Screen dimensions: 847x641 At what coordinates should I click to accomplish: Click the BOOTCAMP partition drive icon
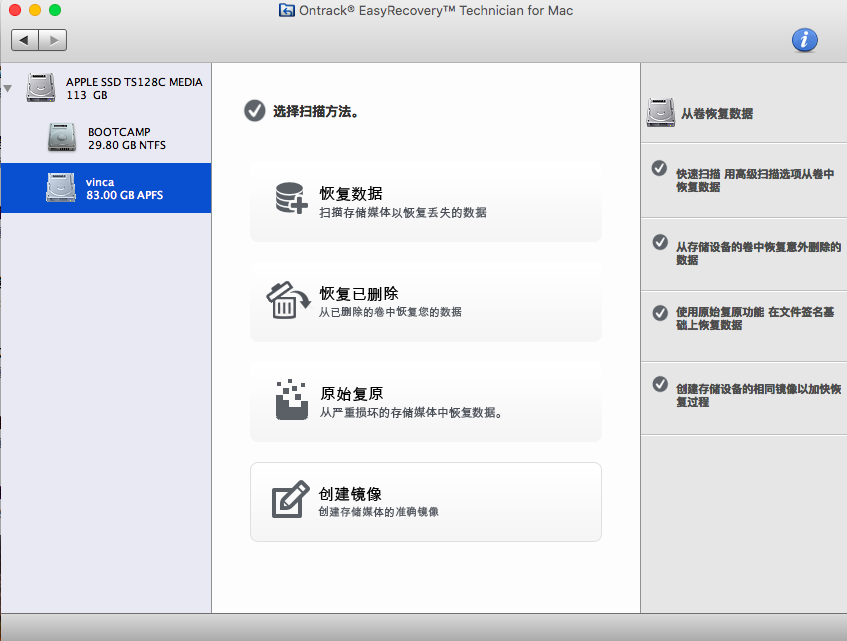pos(61,137)
